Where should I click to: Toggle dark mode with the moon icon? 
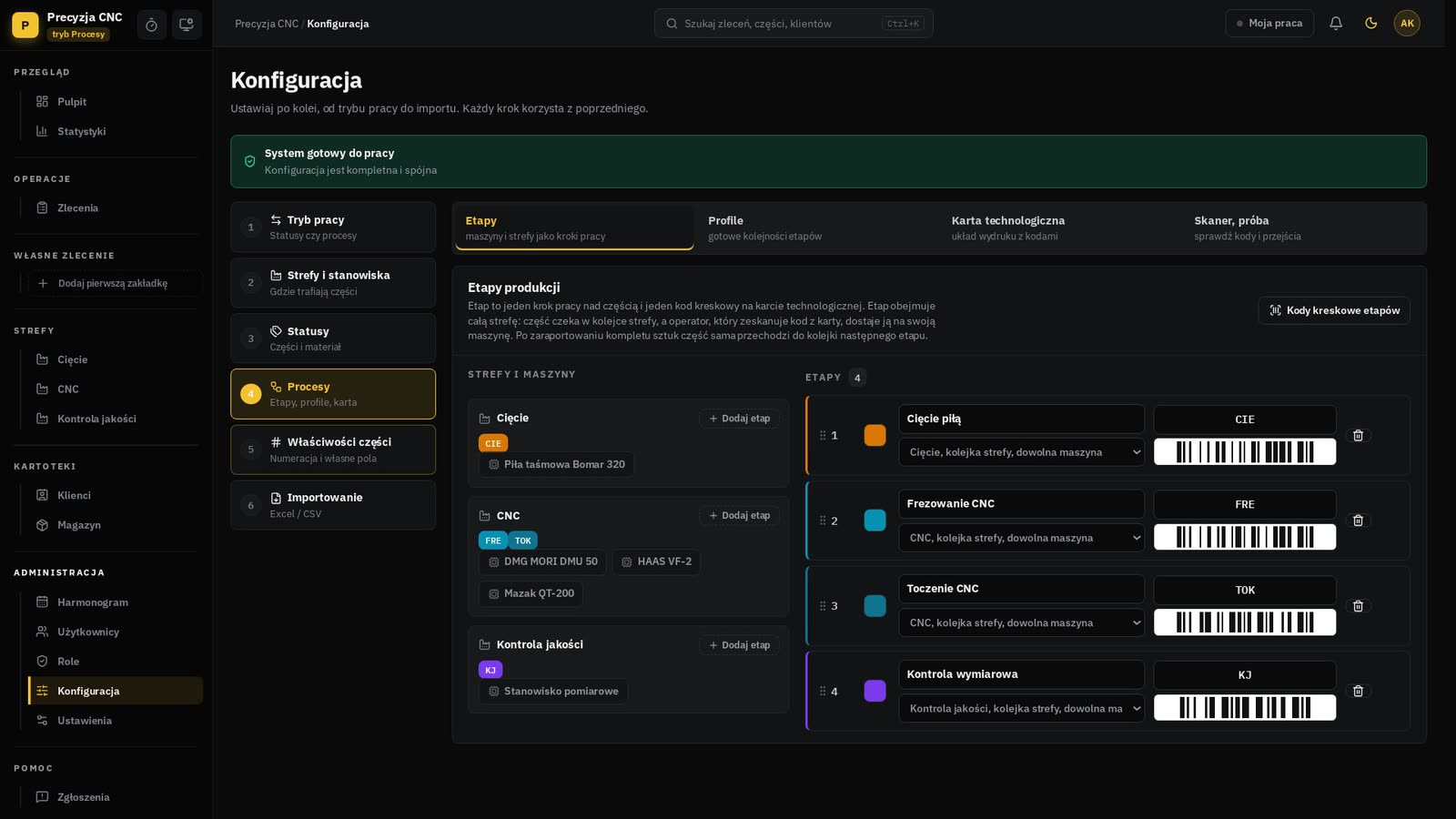(x=1371, y=24)
